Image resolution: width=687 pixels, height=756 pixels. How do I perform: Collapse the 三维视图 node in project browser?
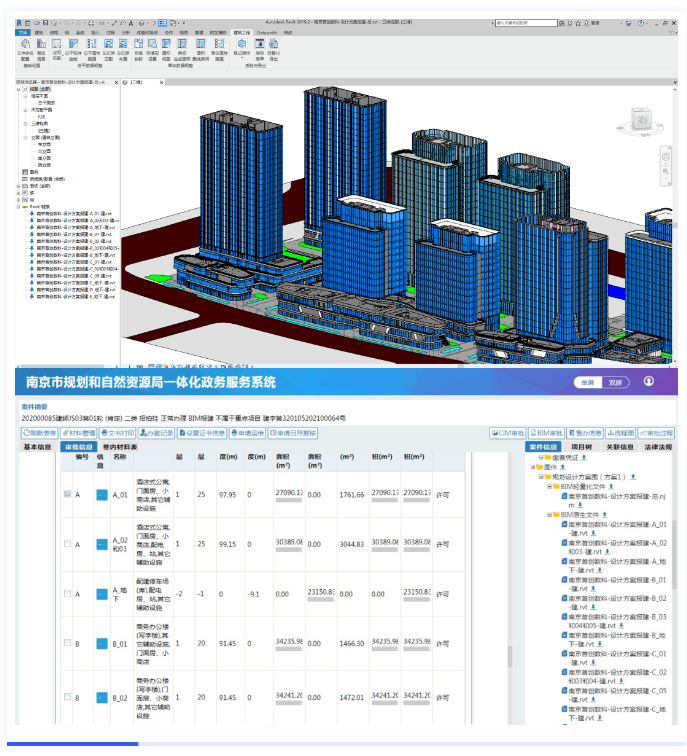[x=26, y=123]
